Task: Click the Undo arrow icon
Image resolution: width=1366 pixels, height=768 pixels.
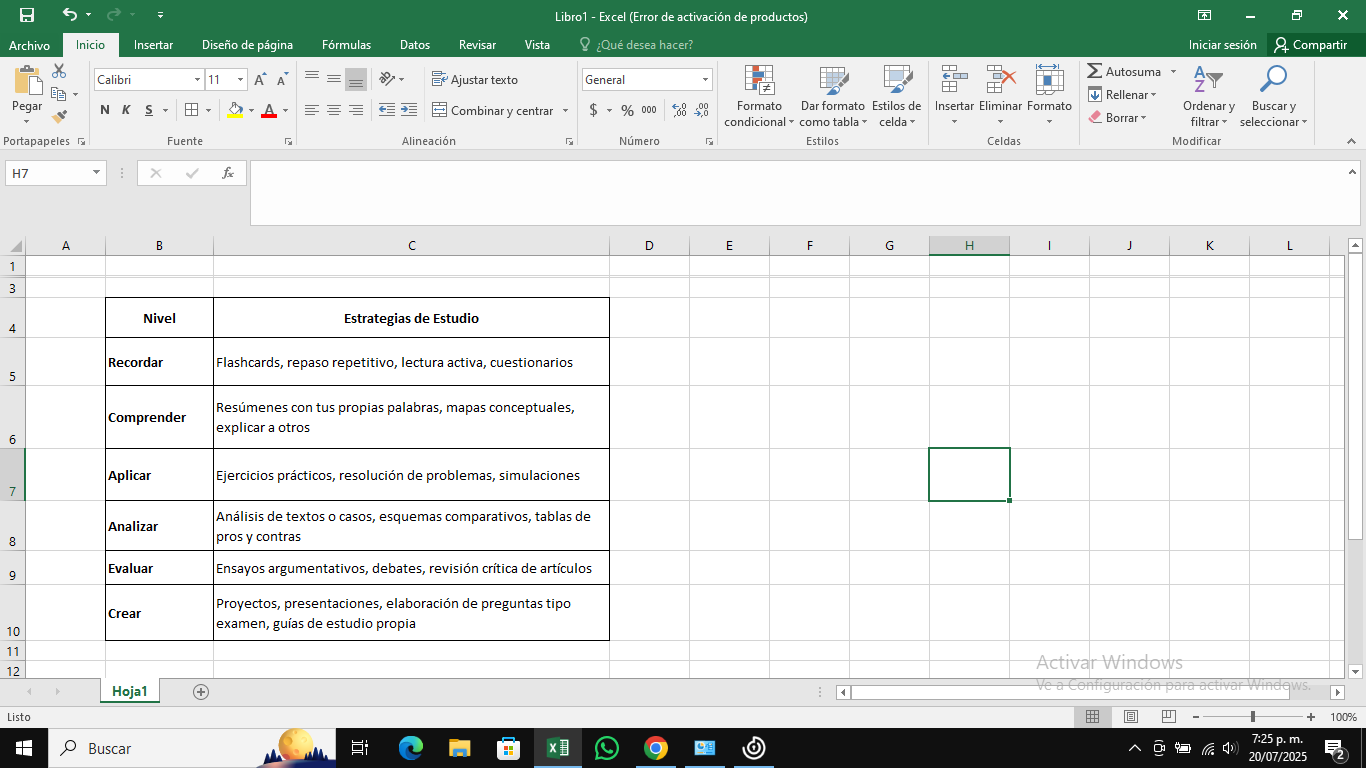Action: coord(69,15)
